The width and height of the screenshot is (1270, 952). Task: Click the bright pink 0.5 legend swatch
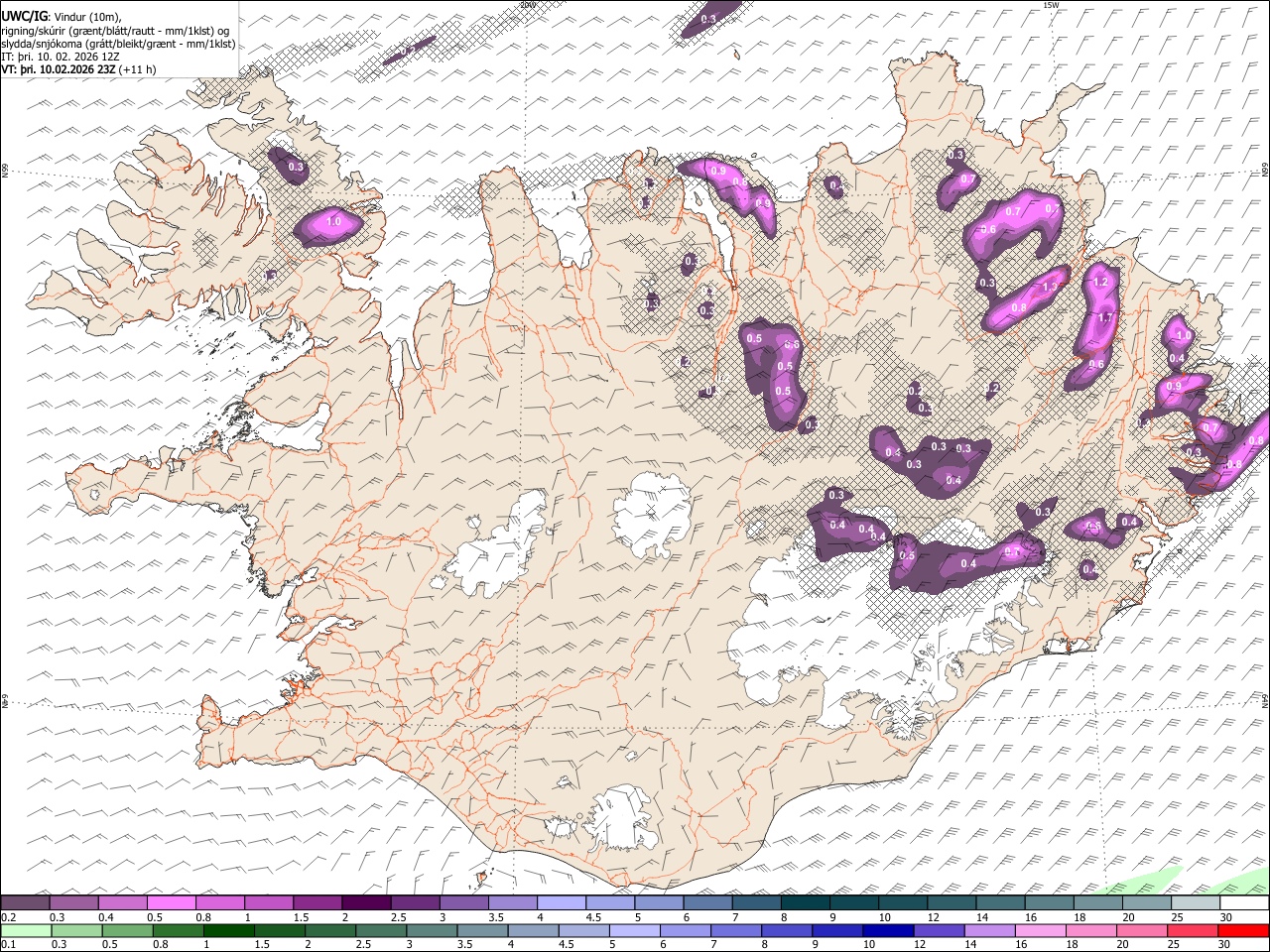pyautogui.click(x=171, y=903)
